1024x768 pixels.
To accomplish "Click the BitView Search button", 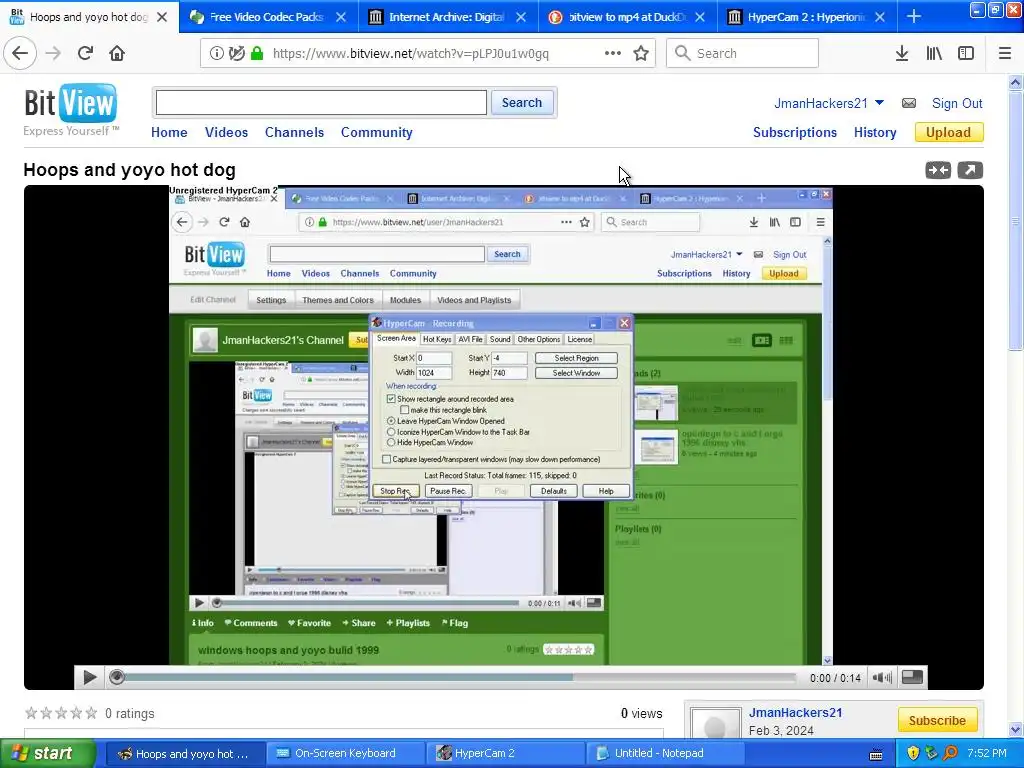I will point(522,103).
